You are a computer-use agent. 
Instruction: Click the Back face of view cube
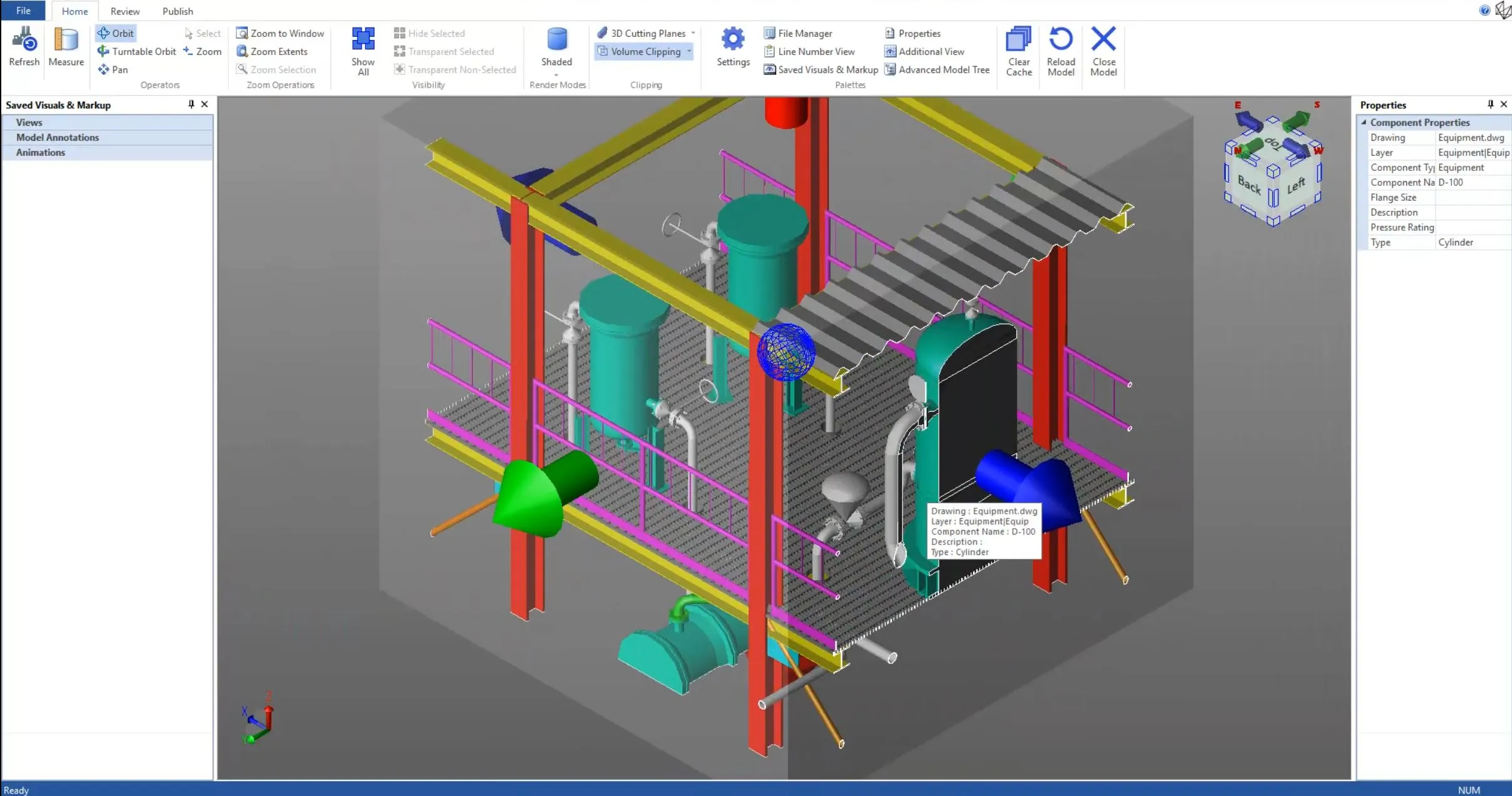coord(1248,185)
